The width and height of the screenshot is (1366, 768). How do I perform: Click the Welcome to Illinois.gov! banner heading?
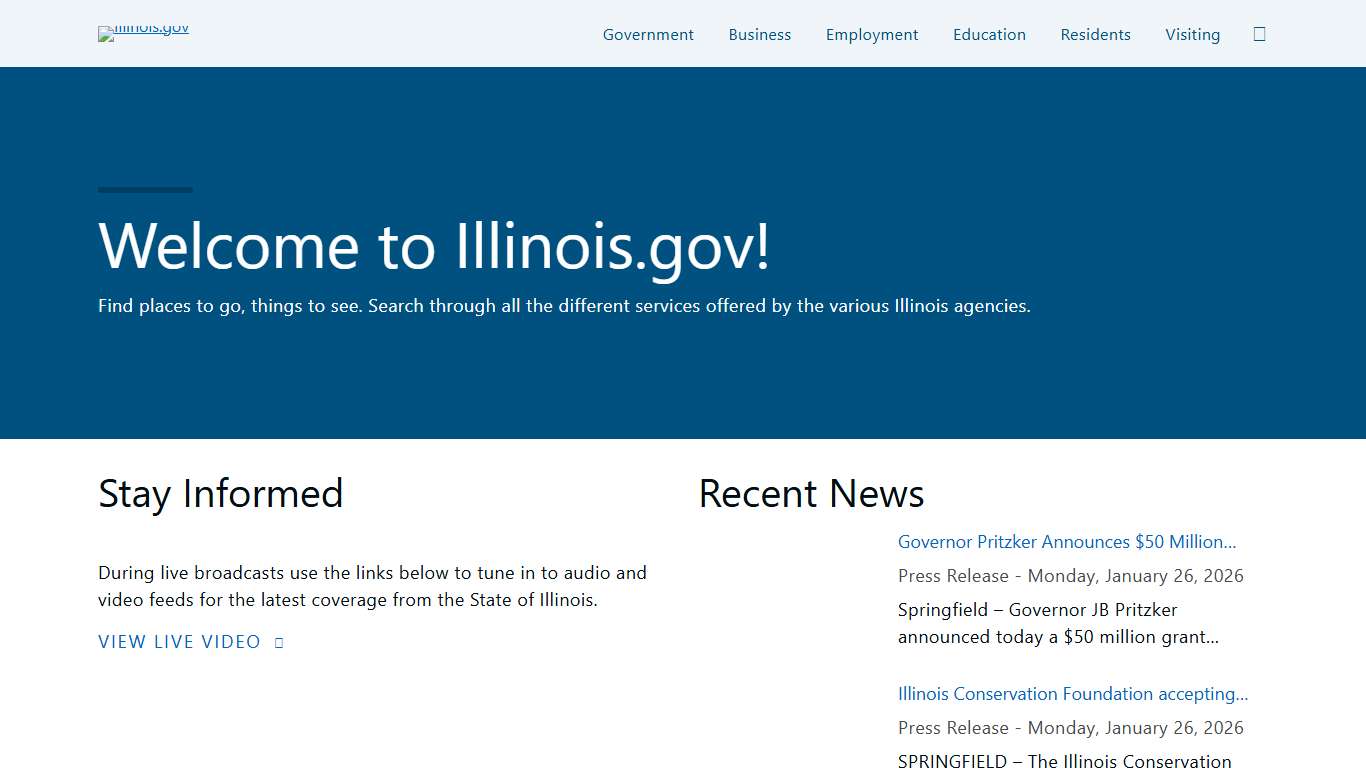click(433, 247)
